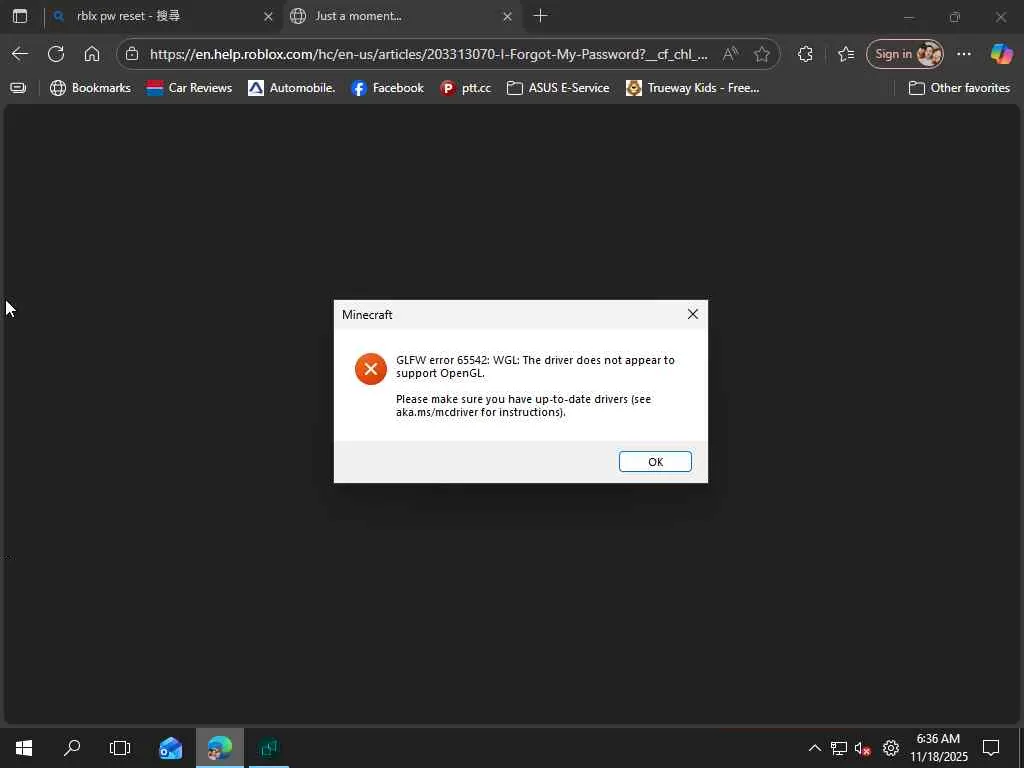Open the Bookmarks favorite
This screenshot has height=768, width=1024.
pos(91,88)
